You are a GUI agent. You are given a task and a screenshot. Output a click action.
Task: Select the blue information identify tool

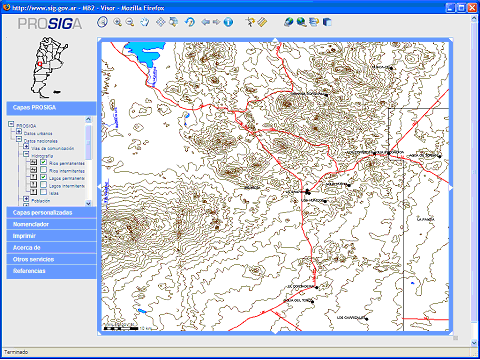click(x=228, y=22)
